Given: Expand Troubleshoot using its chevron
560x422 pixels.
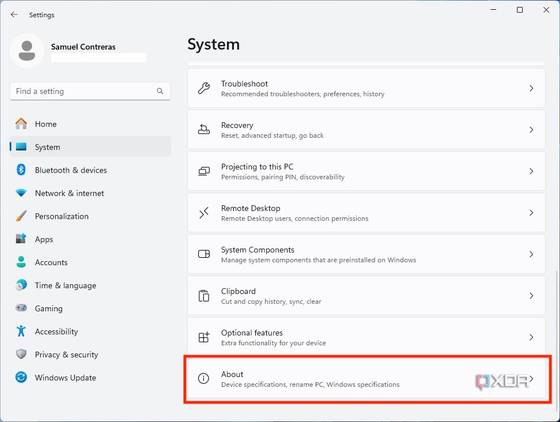Looking at the screenshot, I should pyautogui.click(x=531, y=88).
